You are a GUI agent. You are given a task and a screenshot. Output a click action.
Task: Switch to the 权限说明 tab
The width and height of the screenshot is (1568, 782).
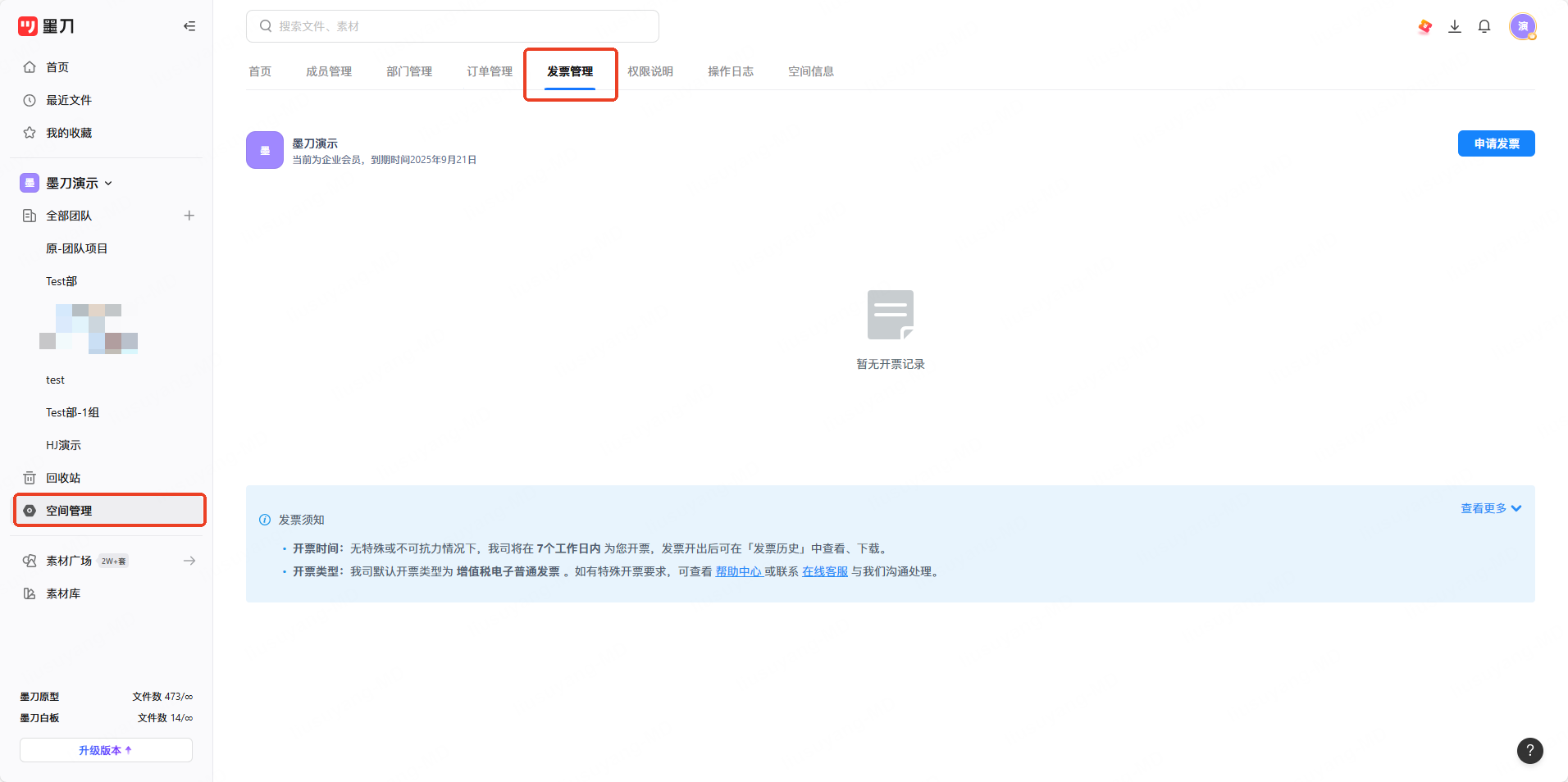click(x=650, y=71)
